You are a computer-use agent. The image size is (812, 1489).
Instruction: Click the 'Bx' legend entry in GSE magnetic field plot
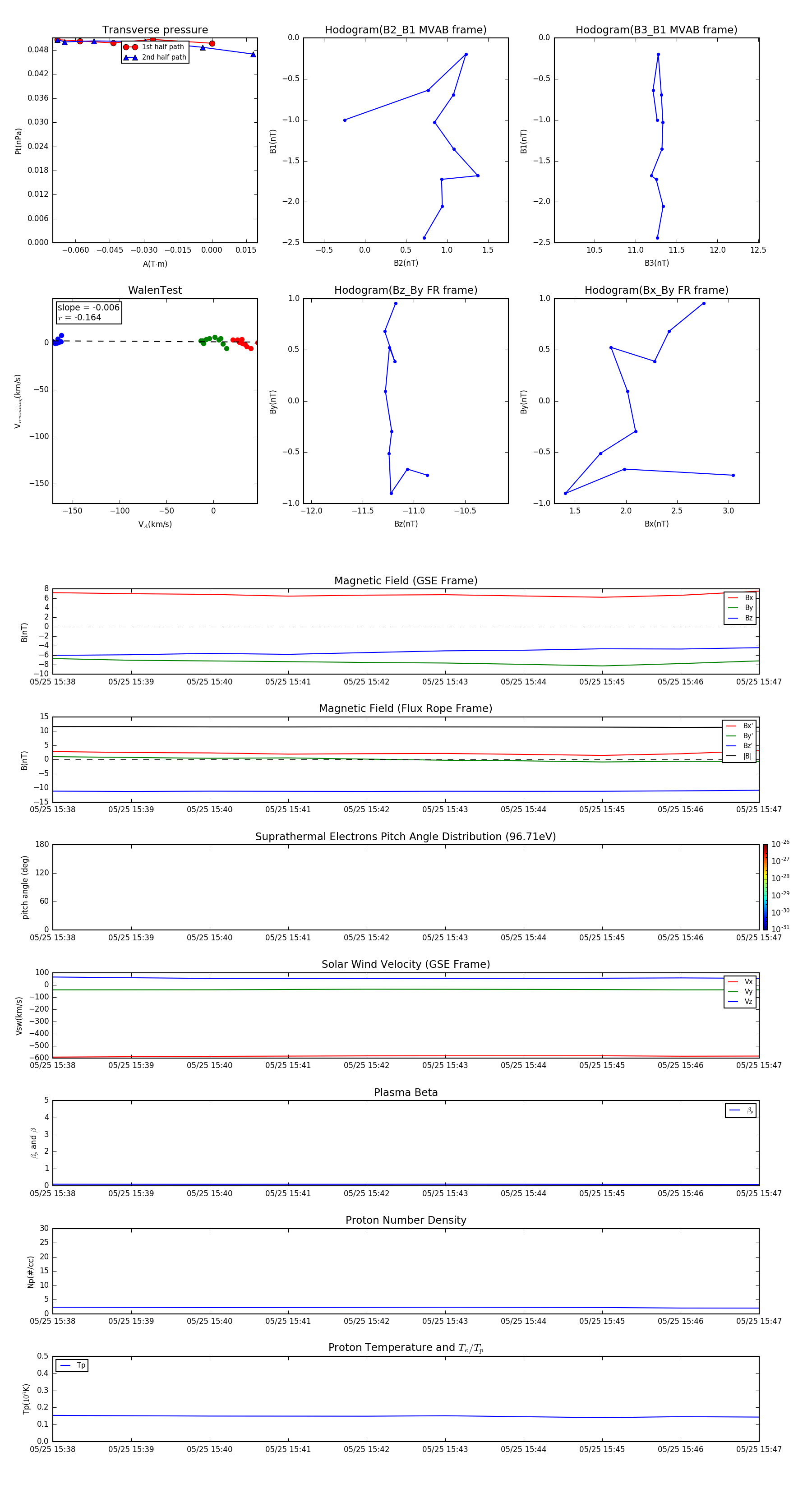pyautogui.click(x=741, y=598)
